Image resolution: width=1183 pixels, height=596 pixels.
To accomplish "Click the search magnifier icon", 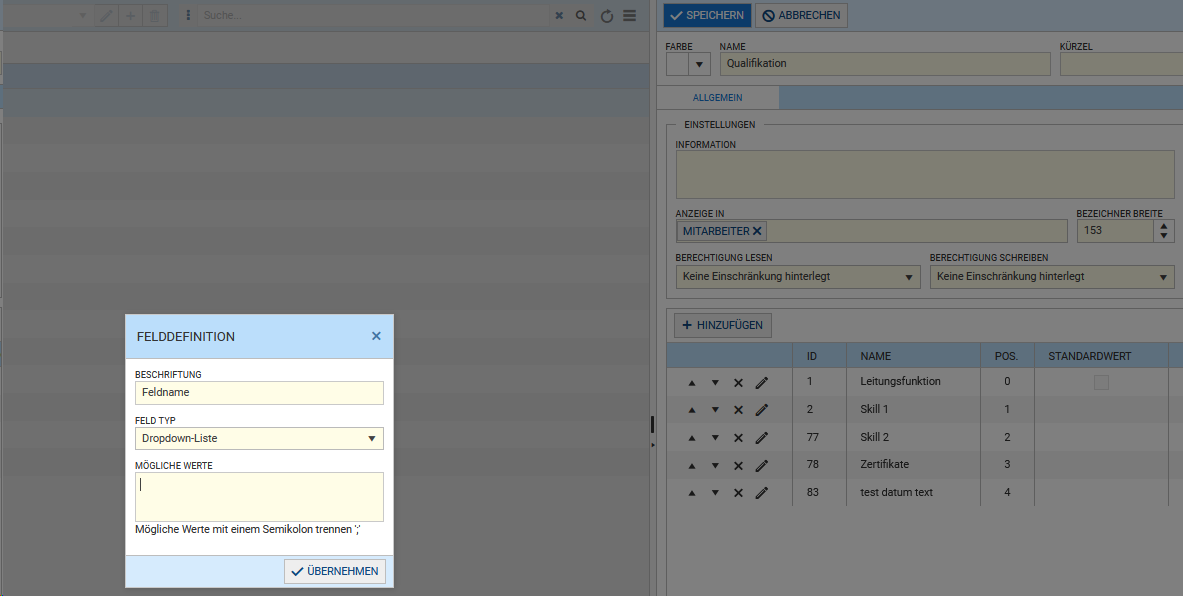I will pyautogui.click(x=581, y=16).
